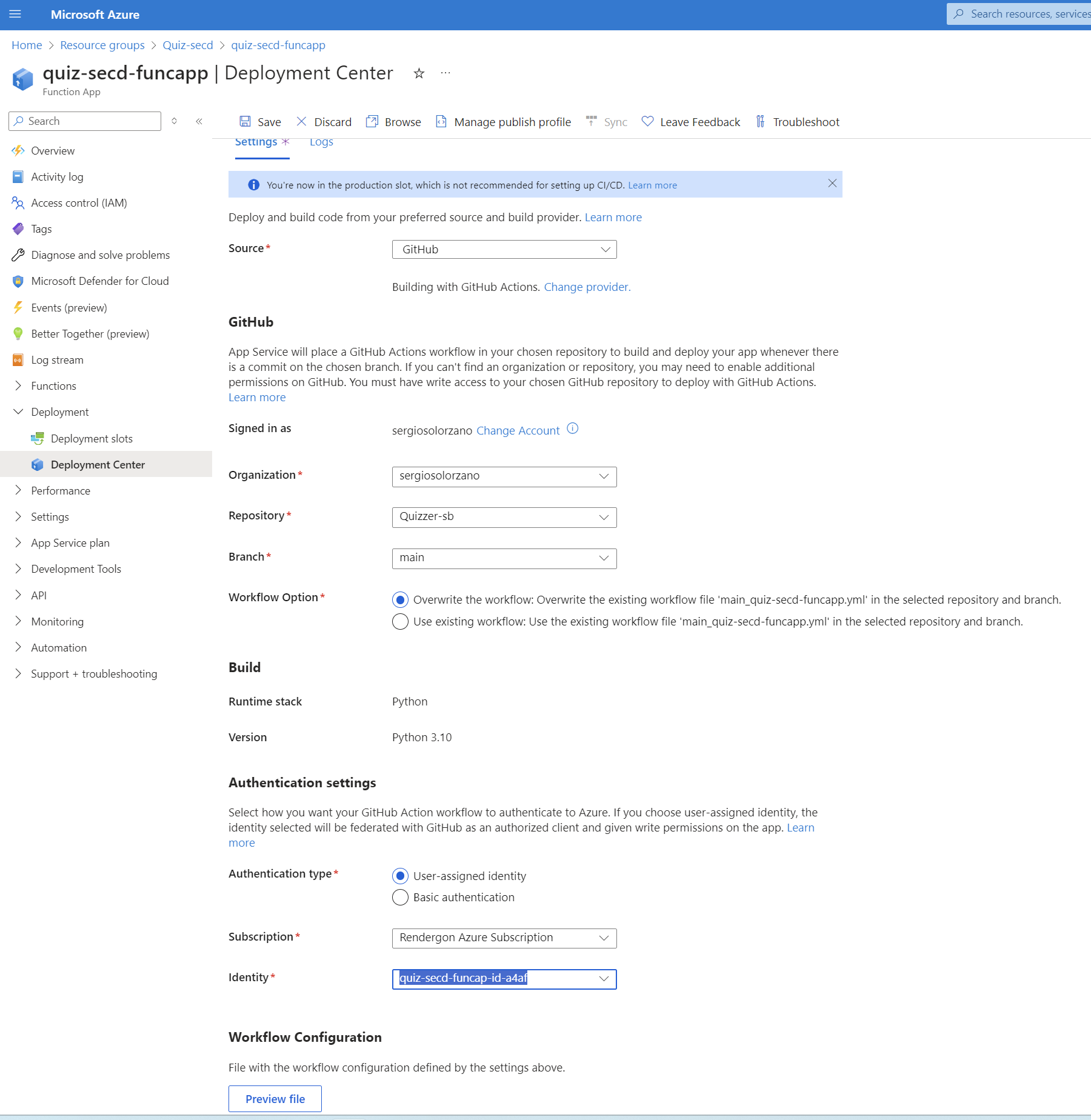The image size is (1091, 1120).
Task: Go to Home breadcrumb
Action: pyautogui.click(x=27, y=45)
